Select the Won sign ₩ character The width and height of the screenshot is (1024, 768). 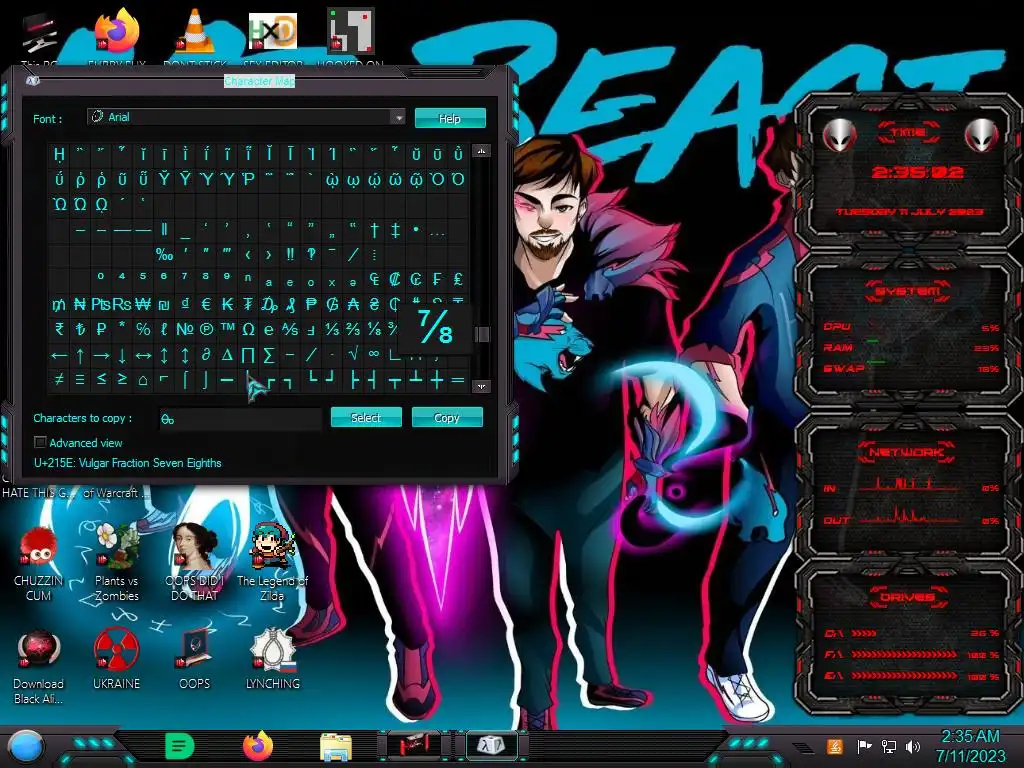click(x=143, y=304)
